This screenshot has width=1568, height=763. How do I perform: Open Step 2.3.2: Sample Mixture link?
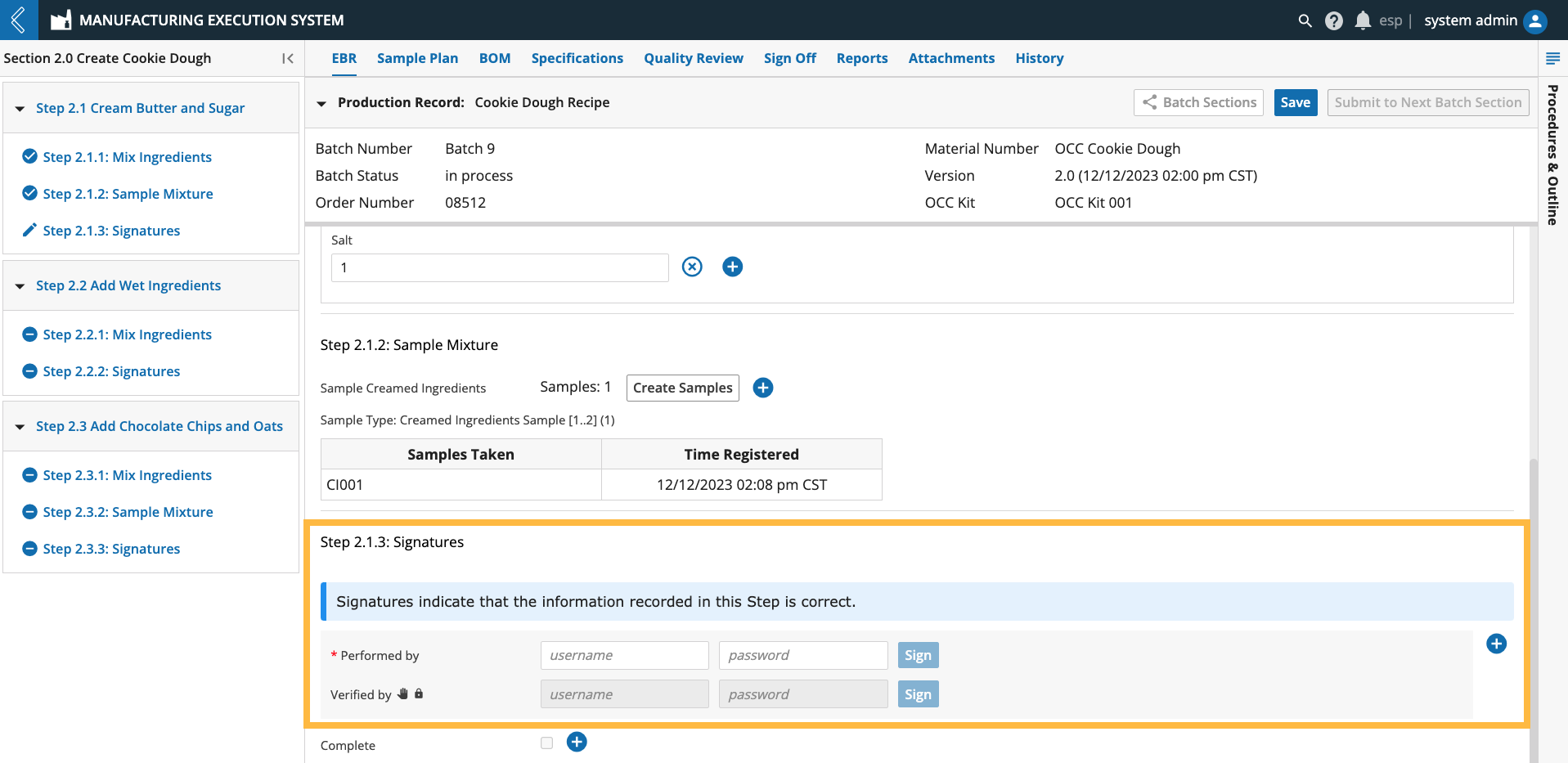click(x=128, y=512)
